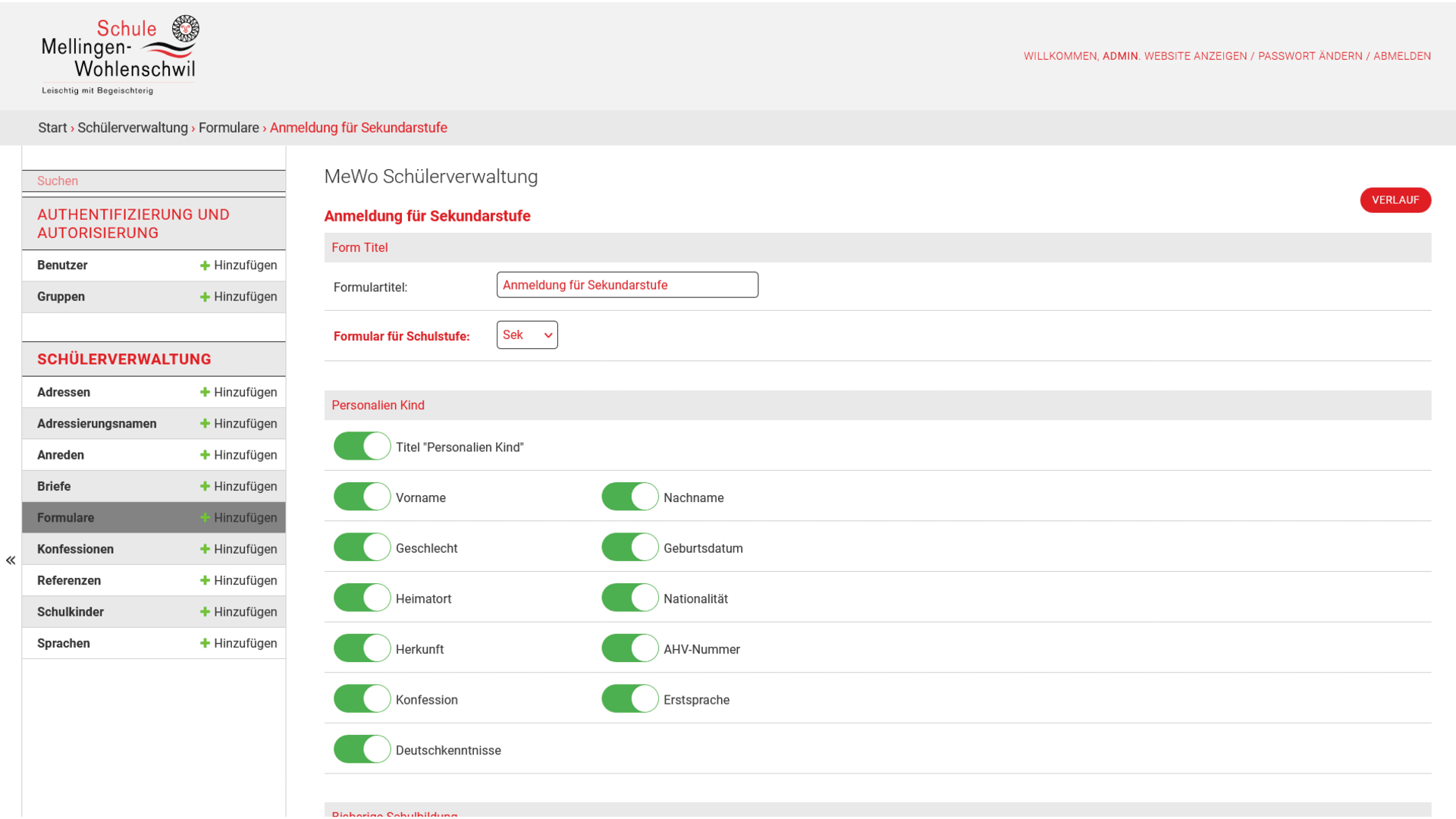Open Authentifizierung und Autorisierung section heading
1456x819 pixels.
point(133,224)
